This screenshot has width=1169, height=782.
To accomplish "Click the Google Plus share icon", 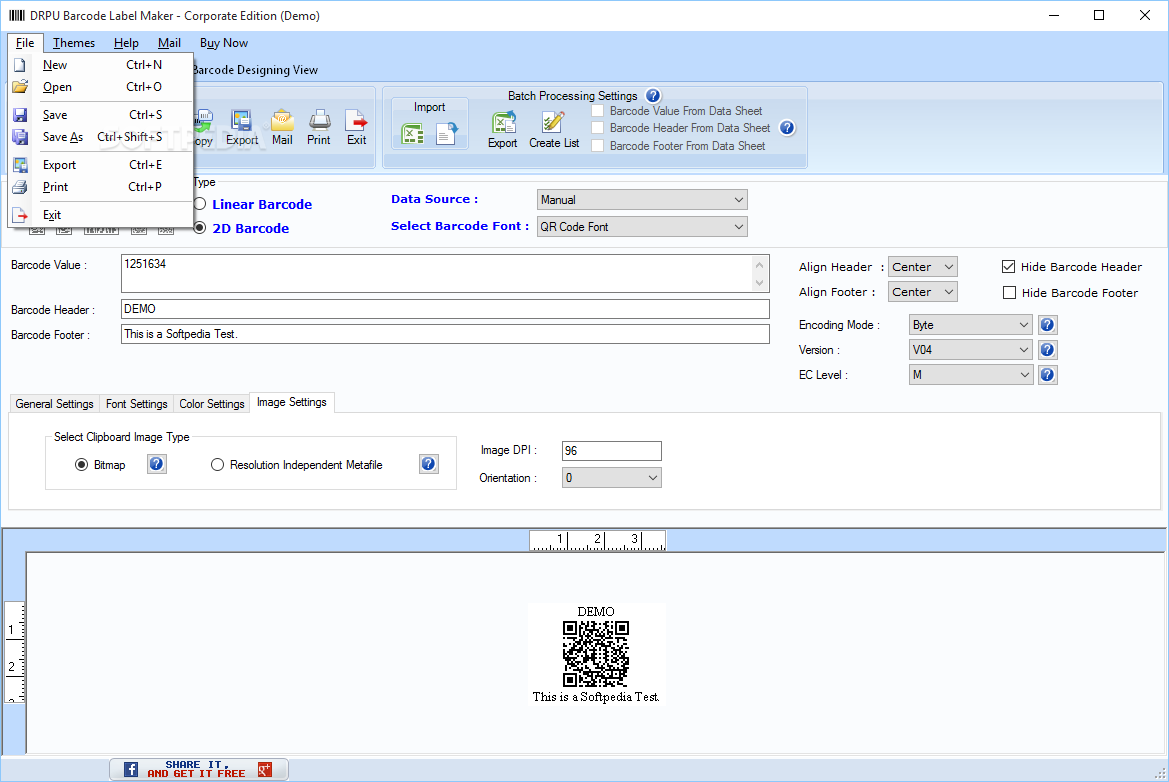I will coord(265,769).
